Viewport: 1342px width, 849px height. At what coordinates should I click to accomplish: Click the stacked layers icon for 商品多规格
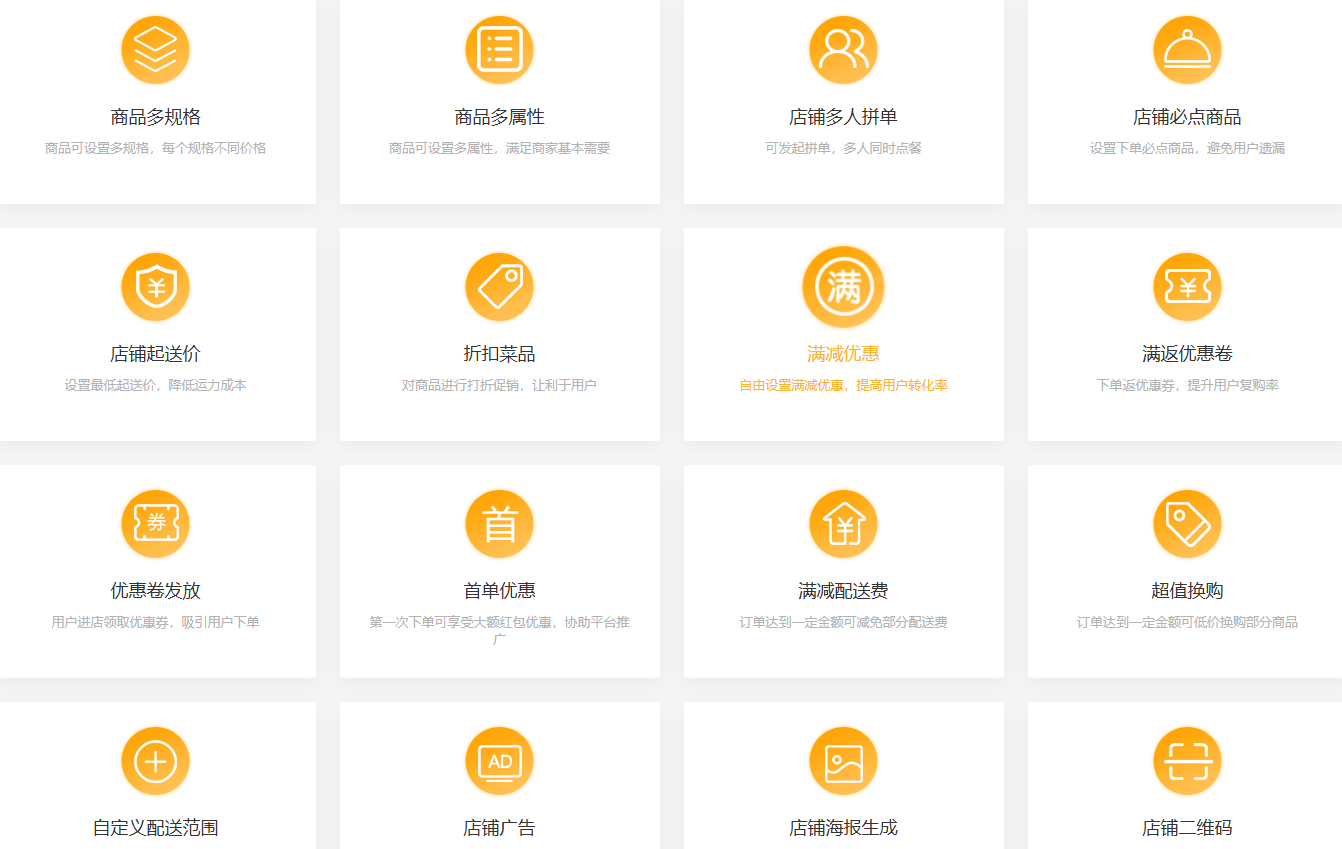coord(155,50)
